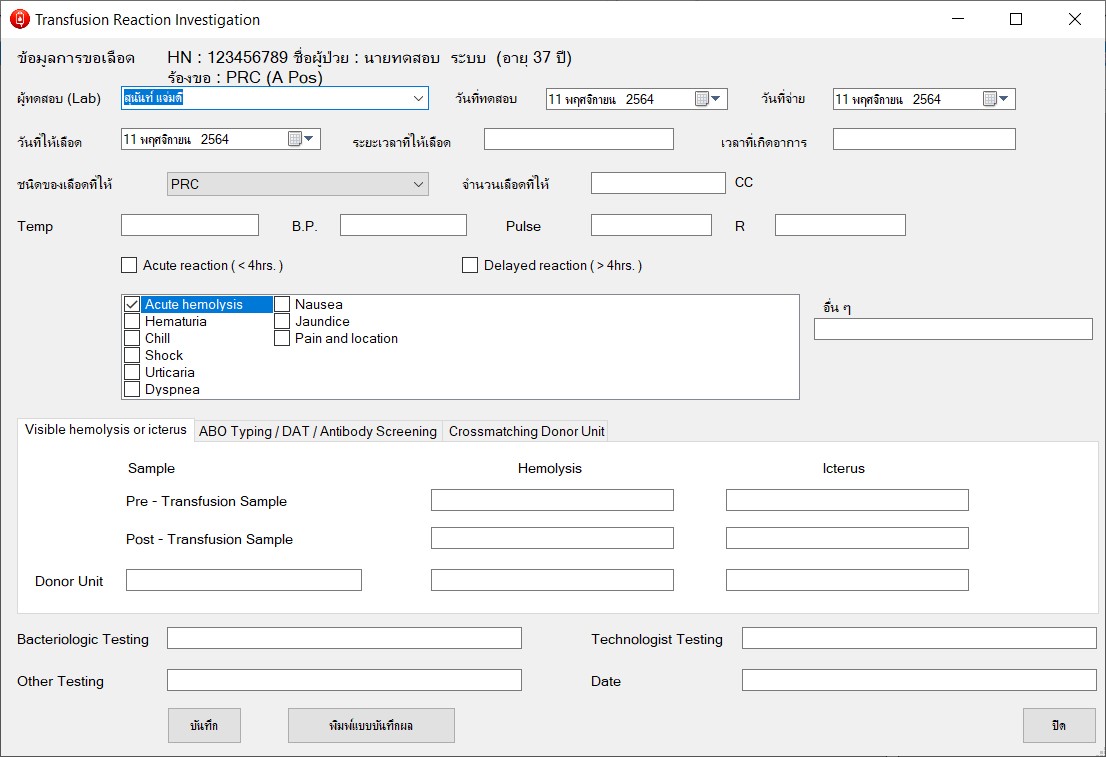Uncheck the Acute hemolysis checkbox
Image resolution: width=1106 pixels, height=757 pixels.
pyautogui.click(x=132, y=304)
